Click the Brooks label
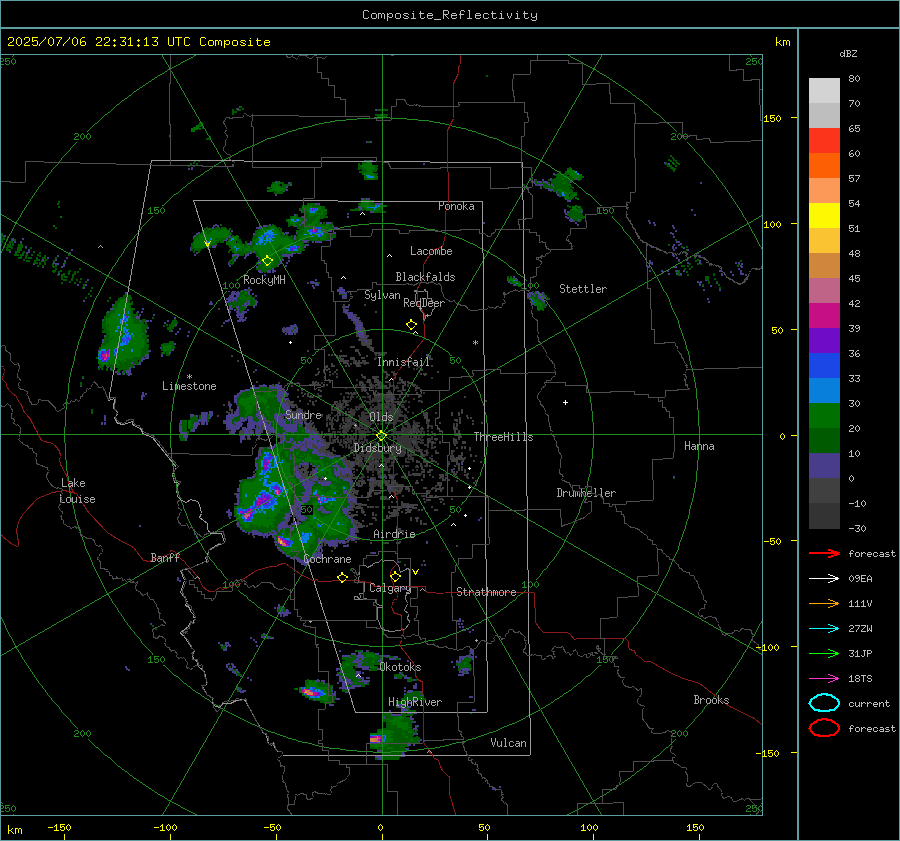Viewport: 900px width, 841px height. (x=711, y=700)
